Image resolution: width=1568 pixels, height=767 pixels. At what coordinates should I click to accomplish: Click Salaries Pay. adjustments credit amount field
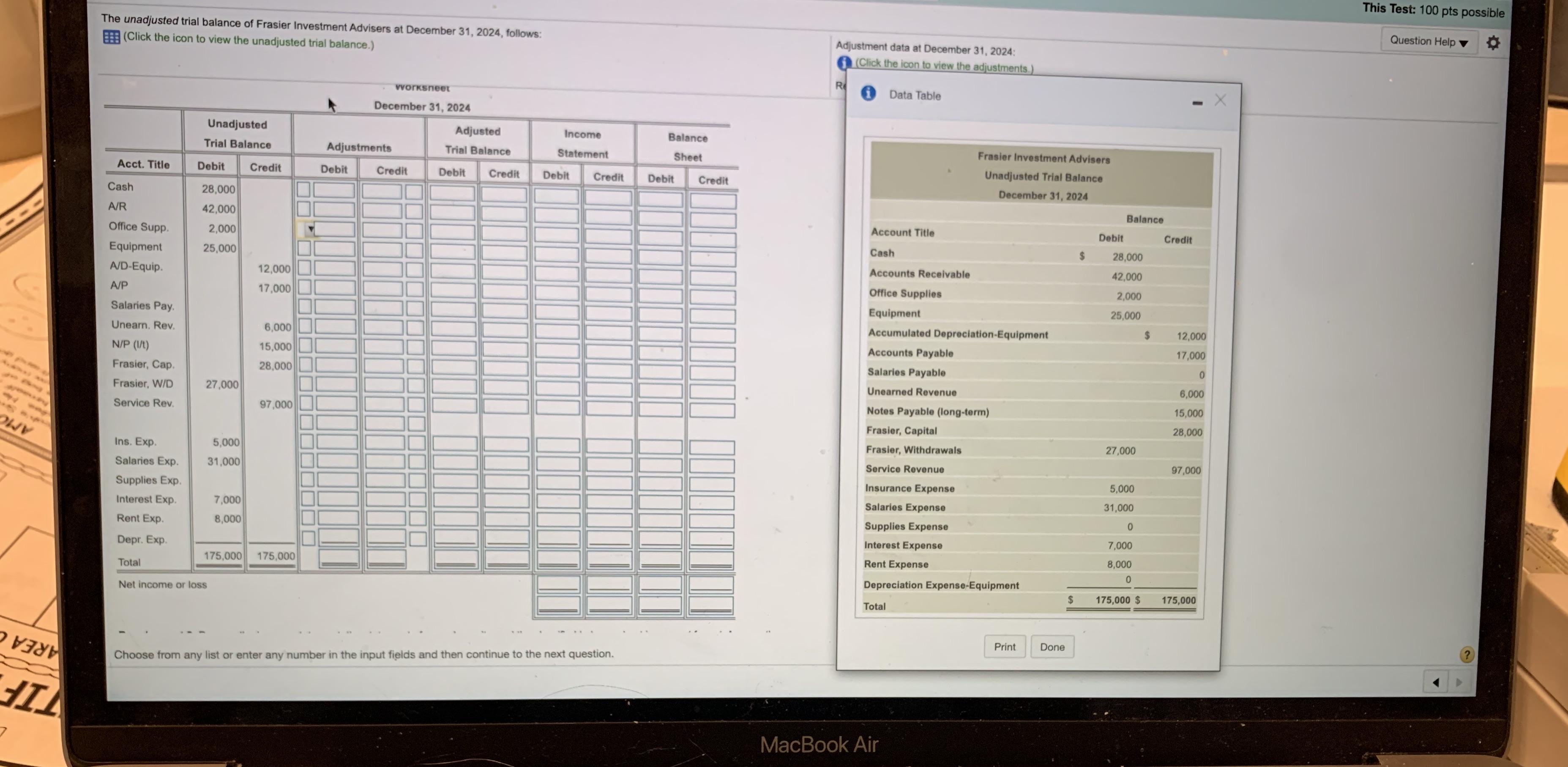(x=383, y=307)
